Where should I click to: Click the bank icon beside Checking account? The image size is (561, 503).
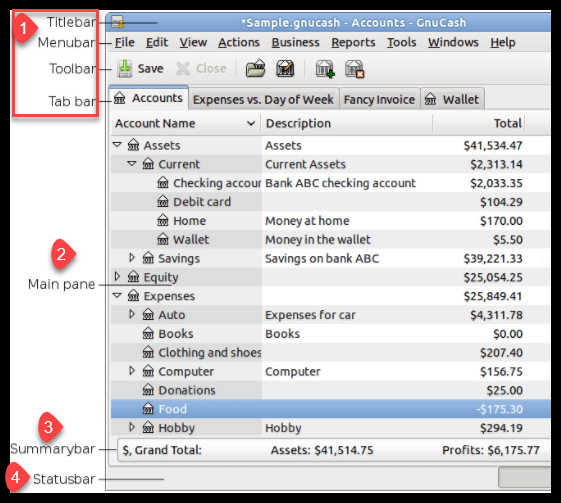point(163,183)
